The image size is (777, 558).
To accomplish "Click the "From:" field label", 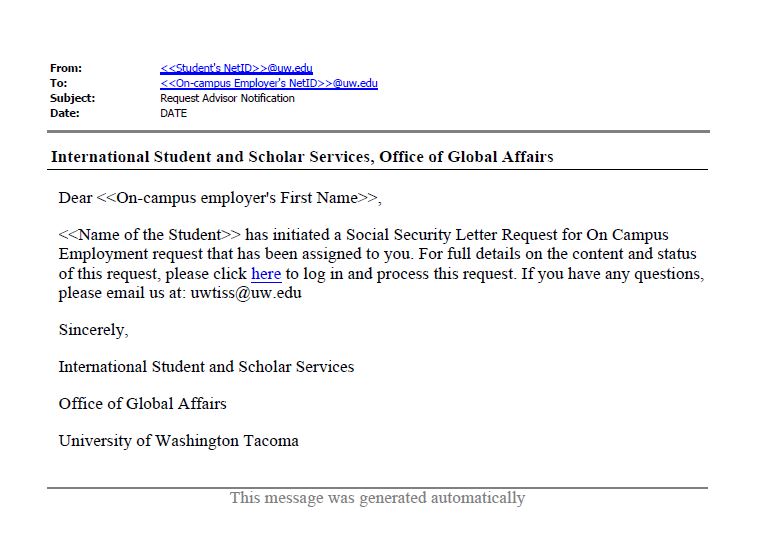I will [x=66, y=68].
